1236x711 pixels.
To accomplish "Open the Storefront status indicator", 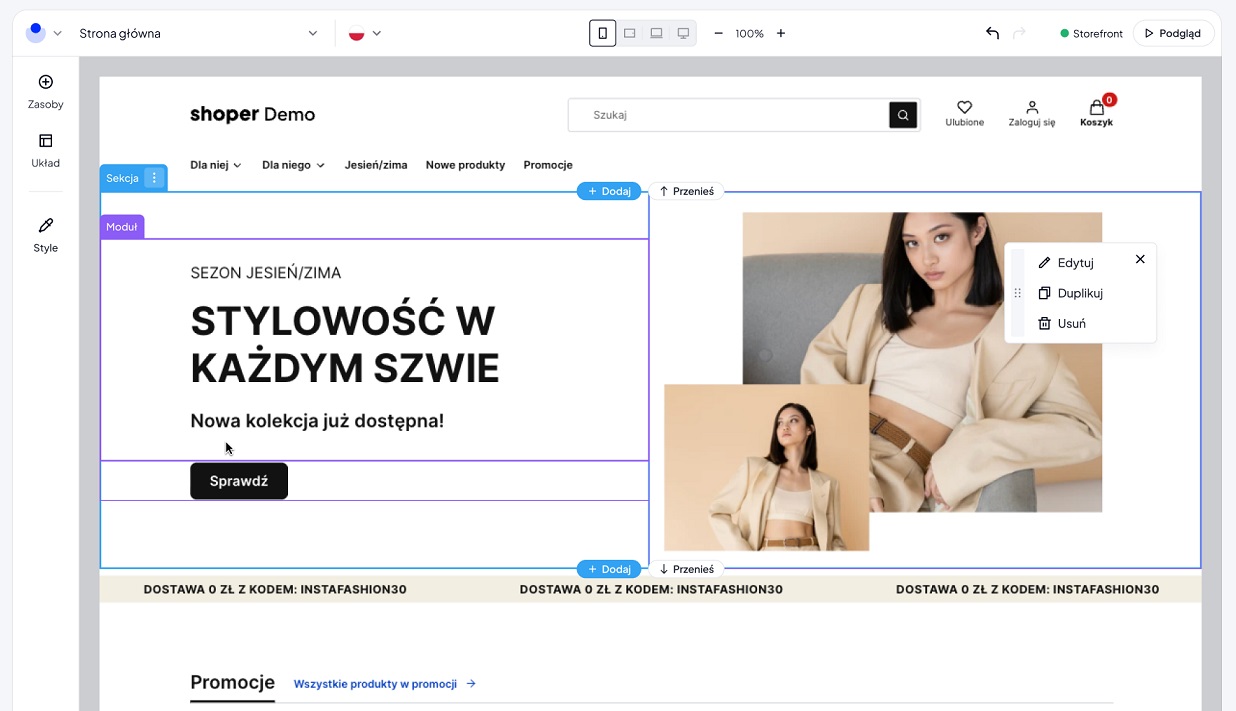I will 1092,33.
